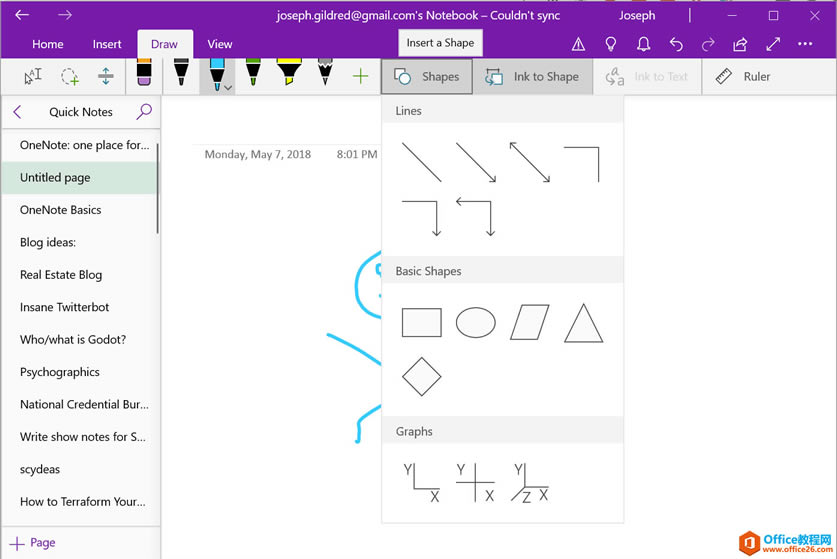The height and width of the screenshot is (559, 837).
Task: Open the scydeas page
Action: tap(80, 470)
